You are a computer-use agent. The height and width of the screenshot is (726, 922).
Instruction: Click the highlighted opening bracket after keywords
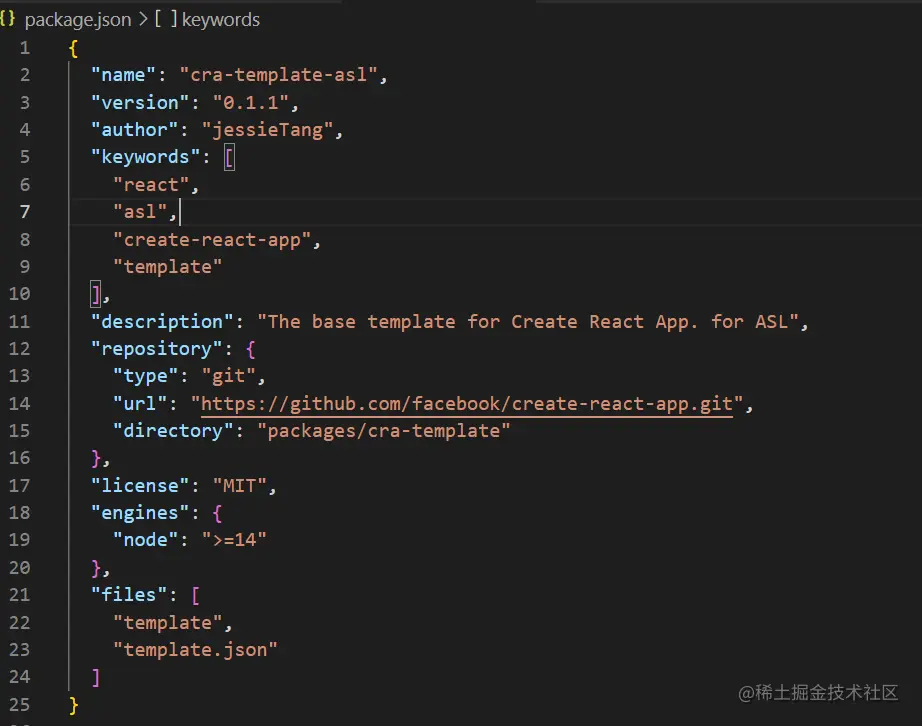coord(229,158)
